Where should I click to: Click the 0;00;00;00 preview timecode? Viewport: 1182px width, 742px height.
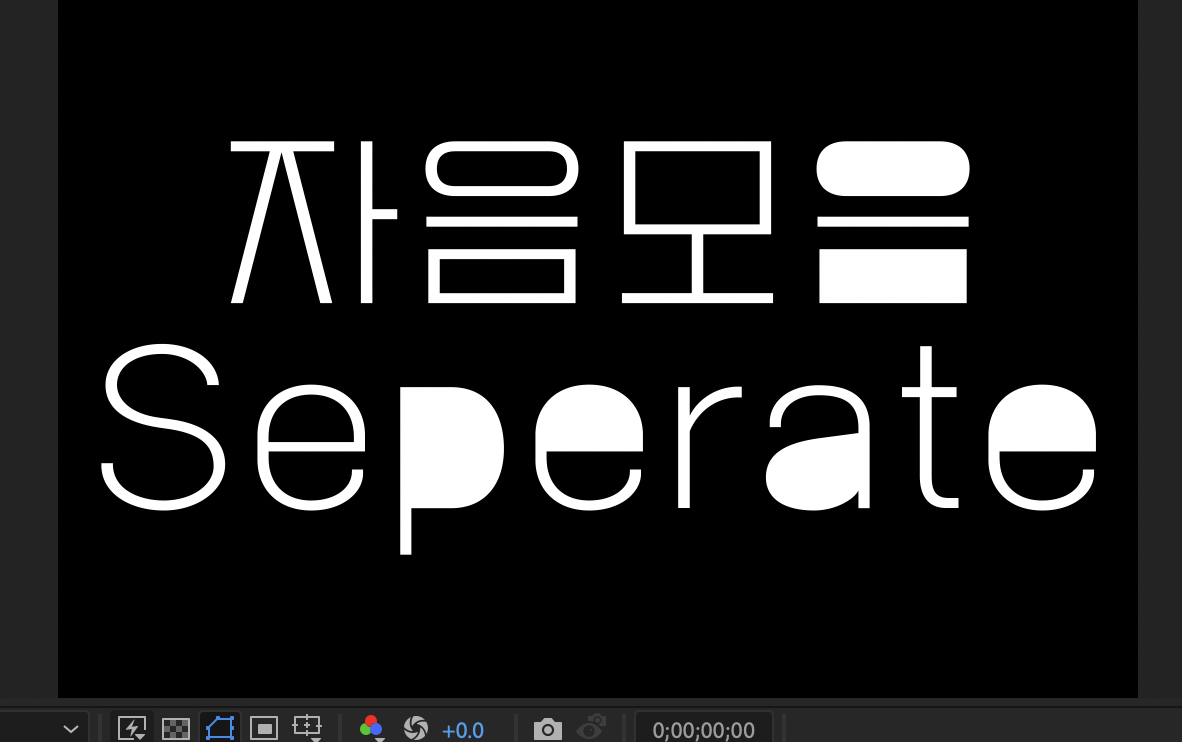tap(703, 730)
